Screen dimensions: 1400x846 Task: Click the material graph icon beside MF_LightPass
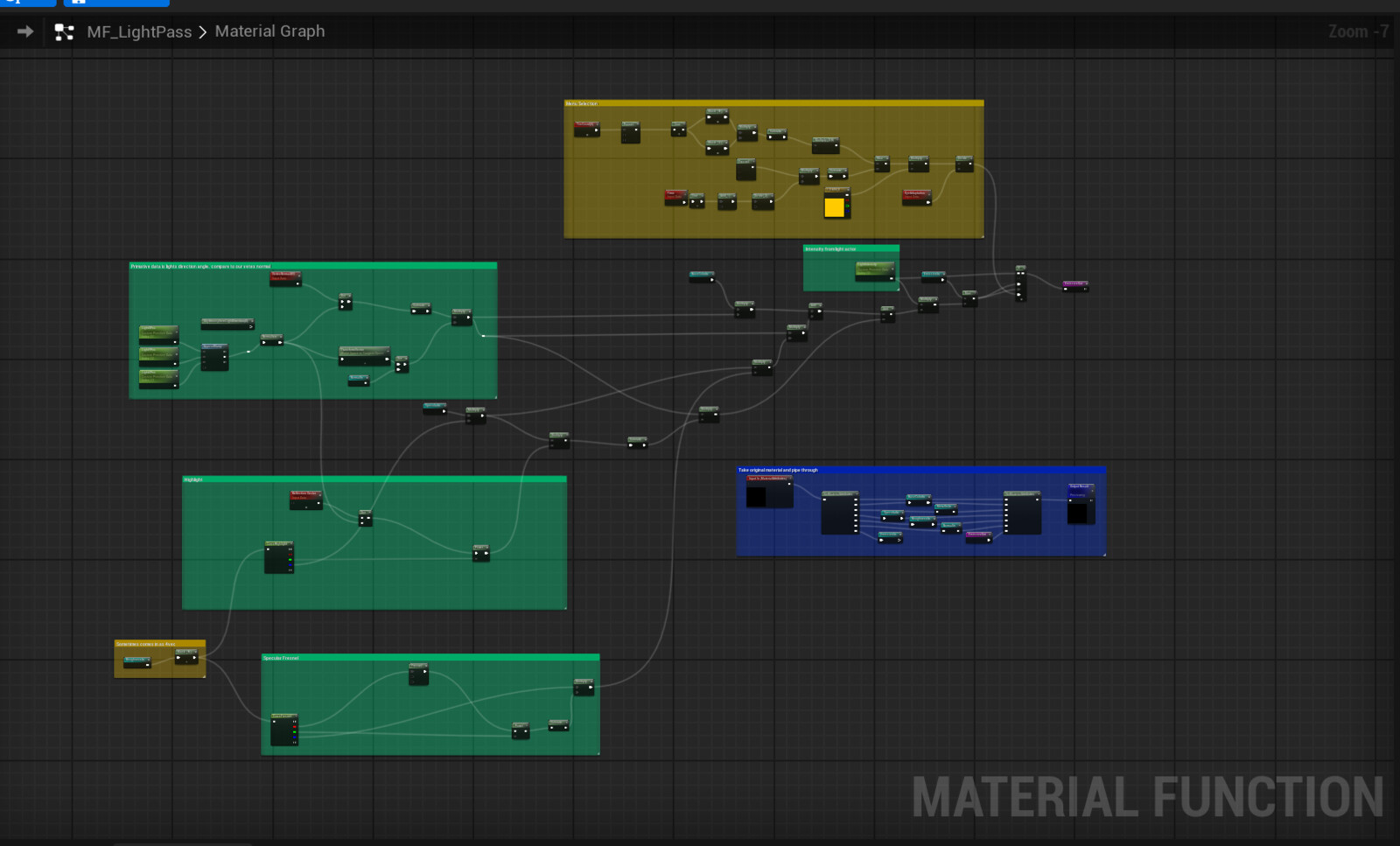click(x=64, y=32)
